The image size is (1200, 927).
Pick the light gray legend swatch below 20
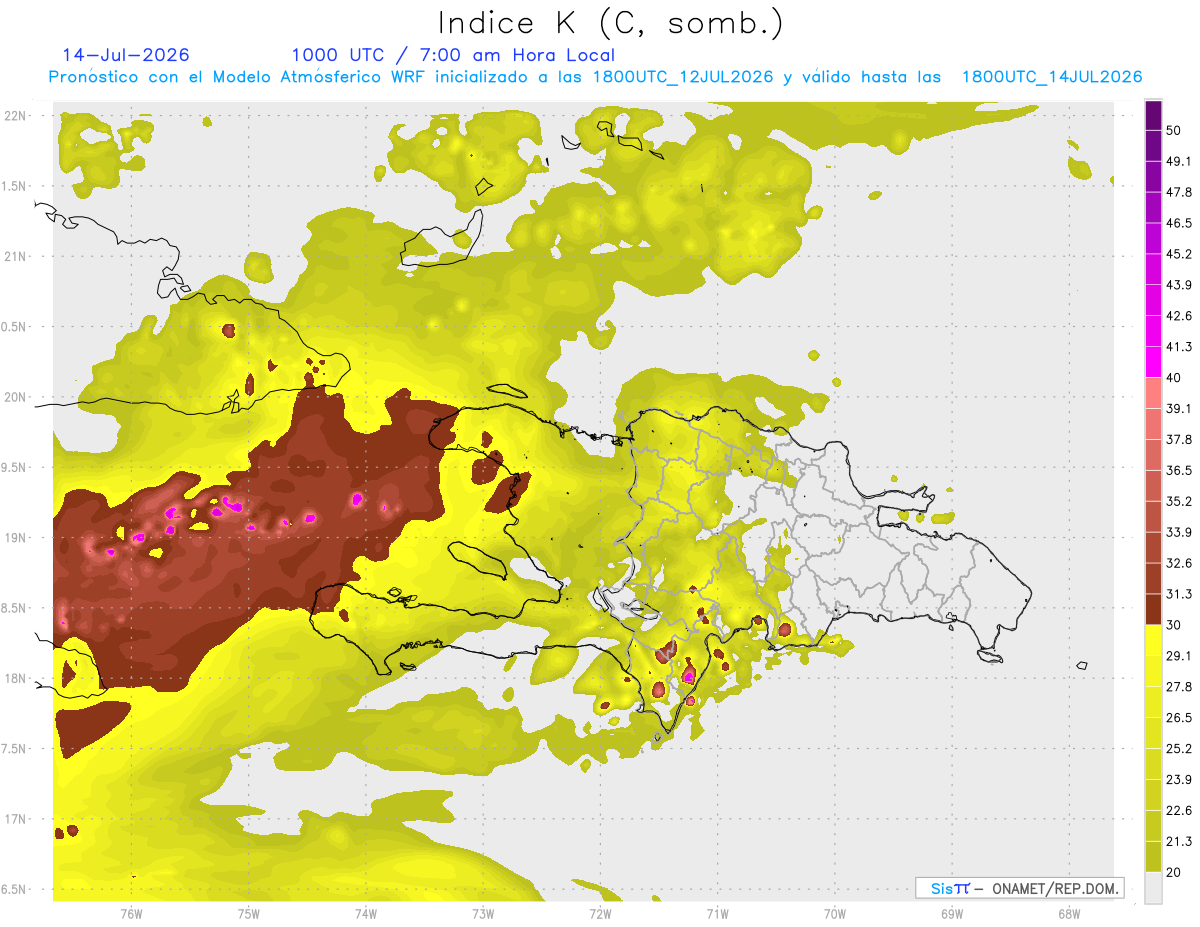(x=1153, y=888)
